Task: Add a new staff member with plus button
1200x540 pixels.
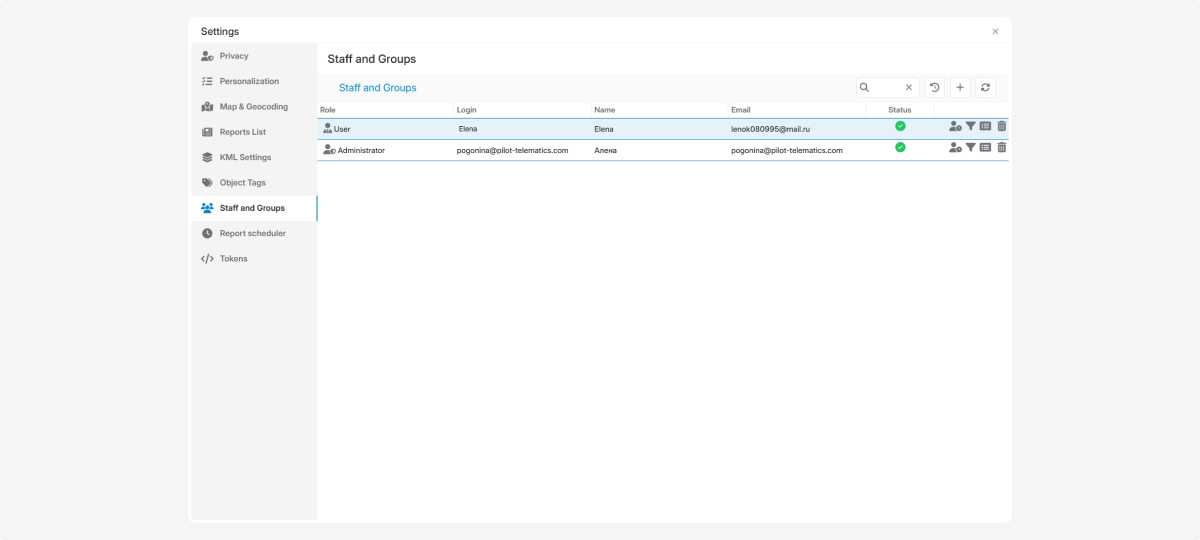Action: click(960, 88)
